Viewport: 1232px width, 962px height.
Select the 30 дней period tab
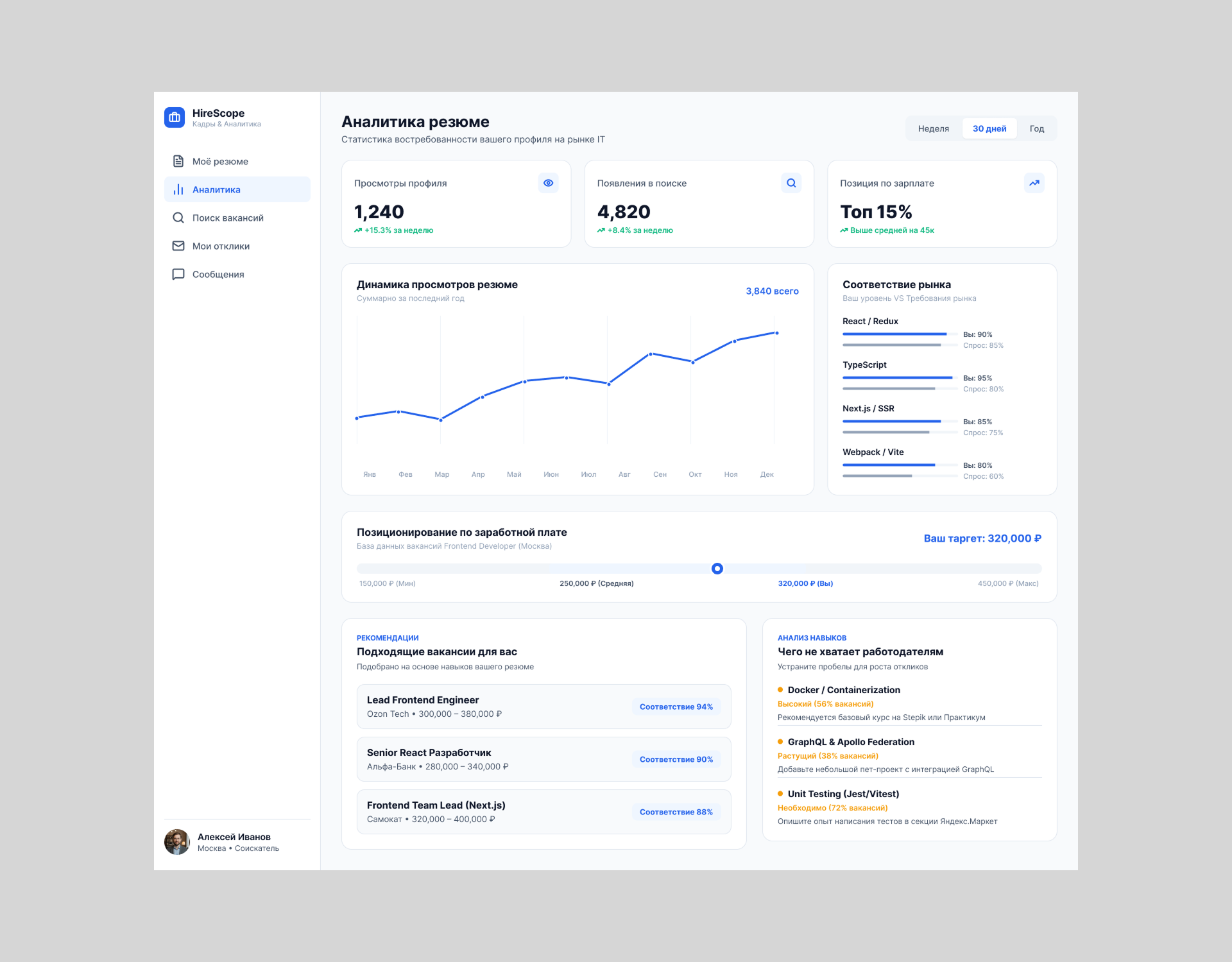click(989, 128)
